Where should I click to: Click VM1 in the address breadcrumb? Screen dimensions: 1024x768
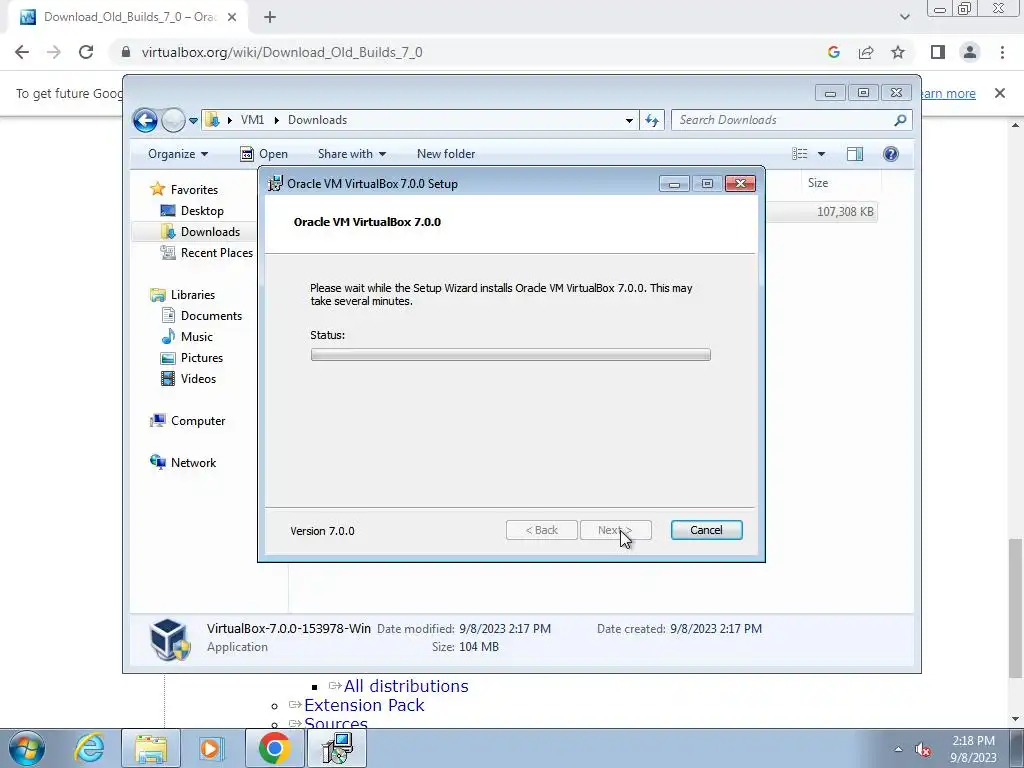252,120
